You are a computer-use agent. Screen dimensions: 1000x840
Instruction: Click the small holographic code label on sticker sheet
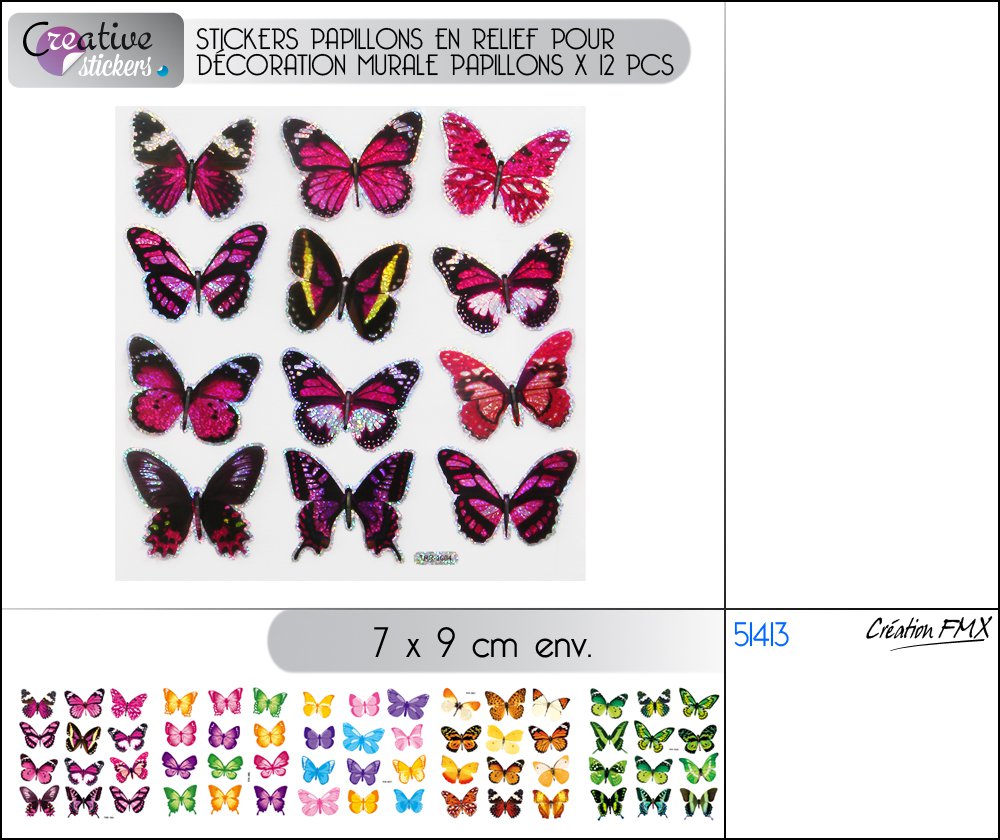click(436, 559)
